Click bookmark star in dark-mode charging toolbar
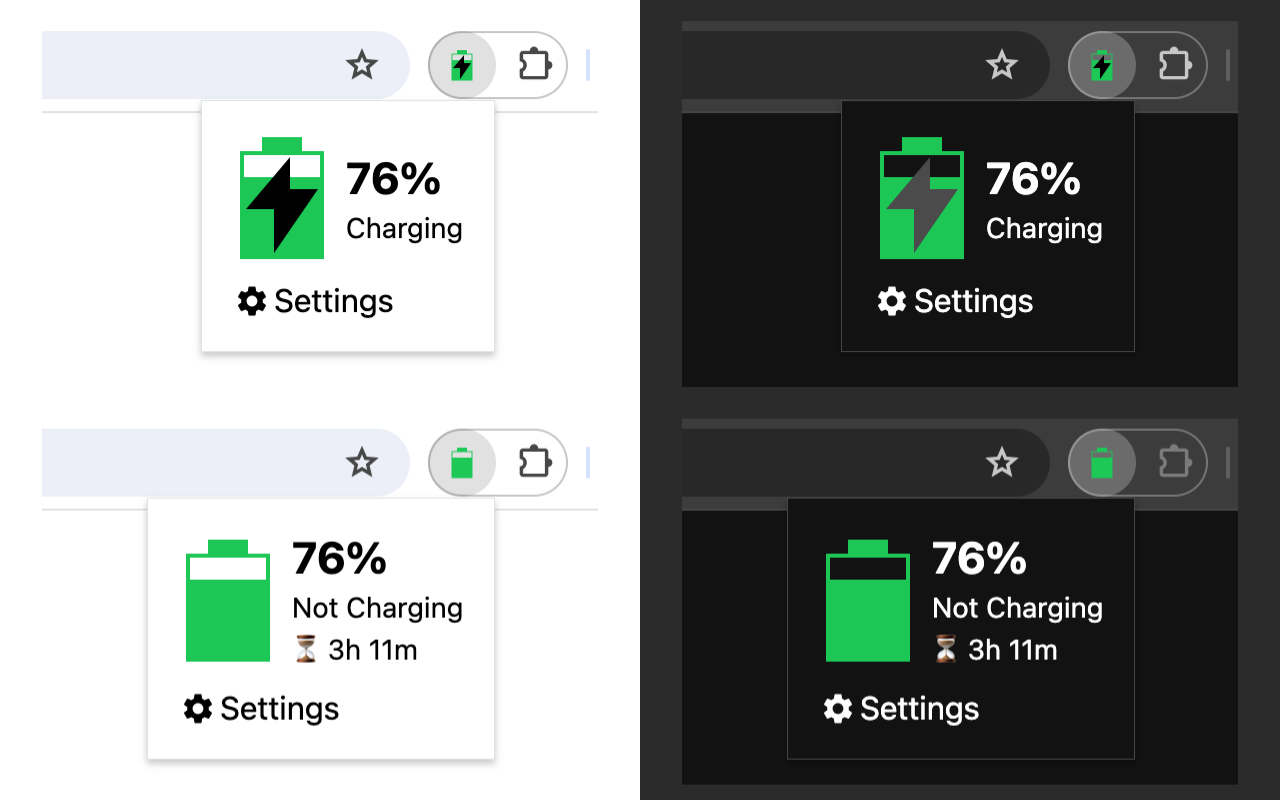Screen dimensions: 1280x800 click(x=1001, y=66)
